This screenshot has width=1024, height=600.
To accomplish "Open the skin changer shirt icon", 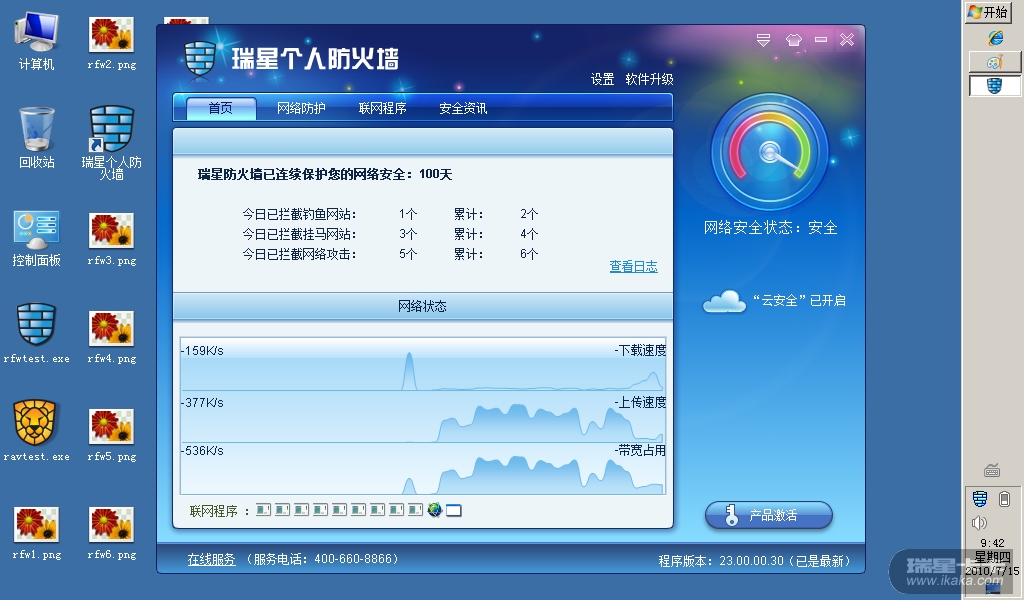I will 793,40.
